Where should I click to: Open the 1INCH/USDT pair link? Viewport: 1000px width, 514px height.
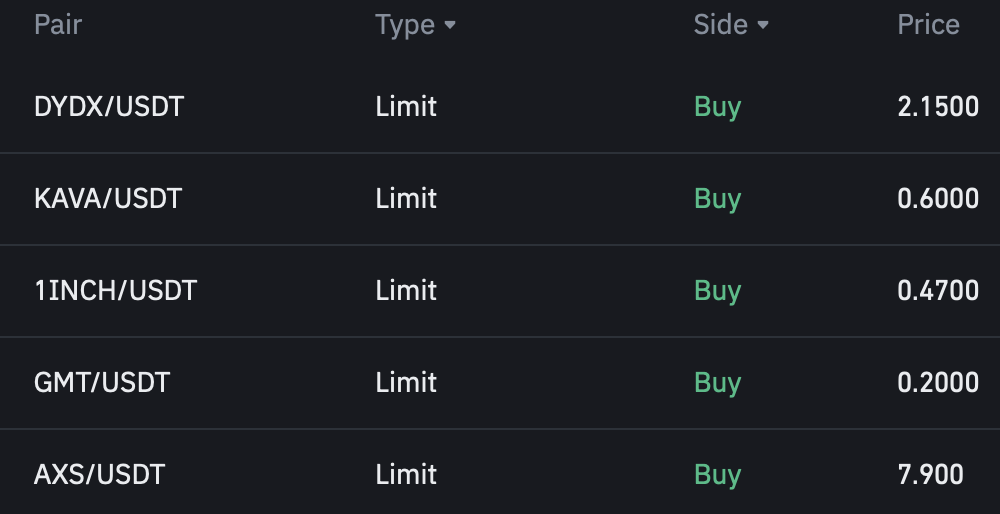115,291
